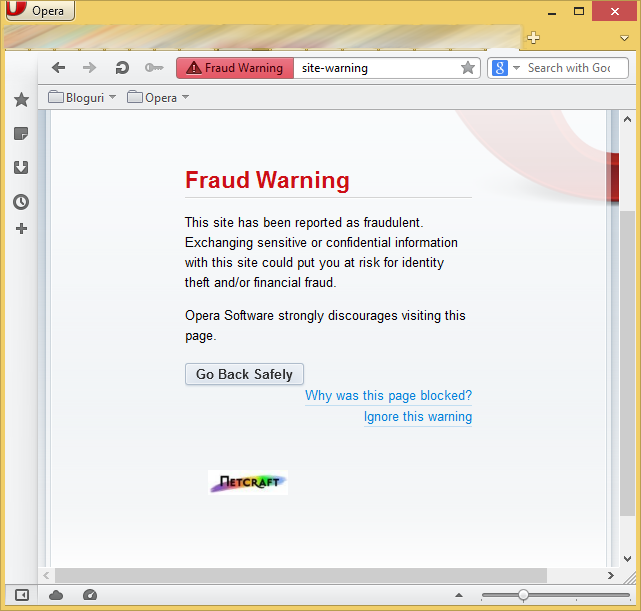Toggle Opera Turbo speedometer icon

(90, 595)
